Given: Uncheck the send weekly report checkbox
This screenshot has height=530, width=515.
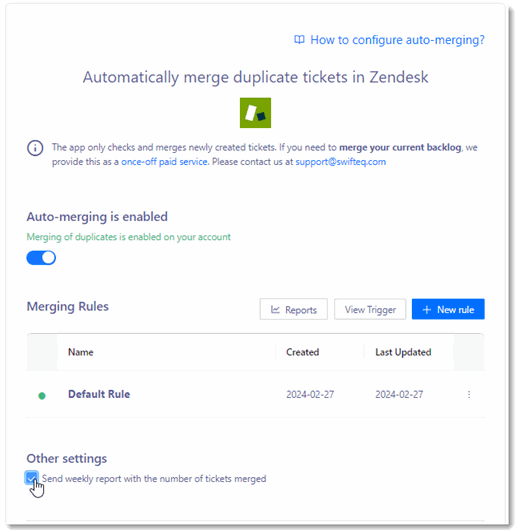Looking at the screenshot, I should point(32,478).
